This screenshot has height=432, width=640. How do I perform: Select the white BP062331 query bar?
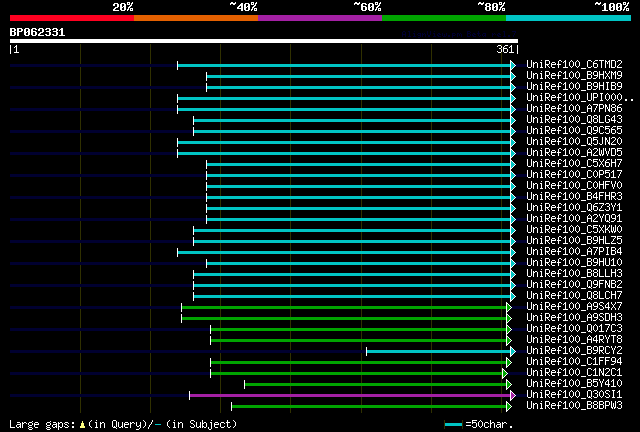[x=264, y=41]
